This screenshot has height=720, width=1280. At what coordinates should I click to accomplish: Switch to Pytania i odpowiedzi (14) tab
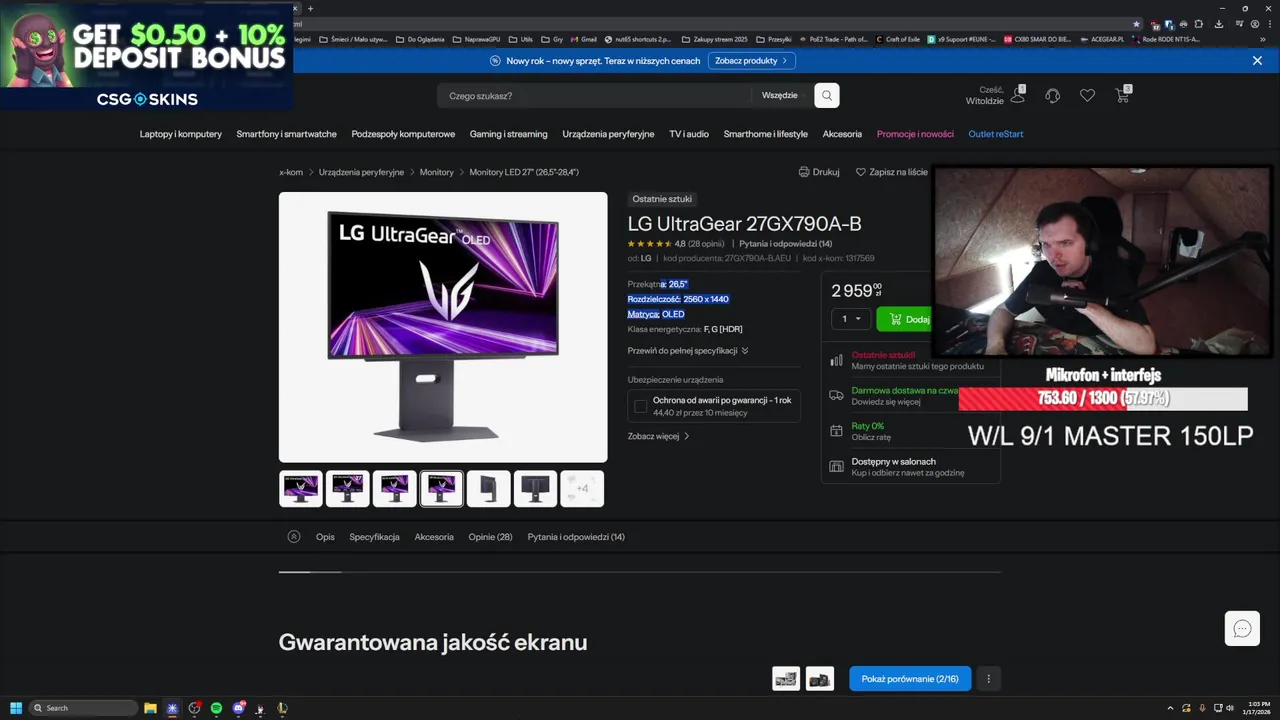(576, 537)
